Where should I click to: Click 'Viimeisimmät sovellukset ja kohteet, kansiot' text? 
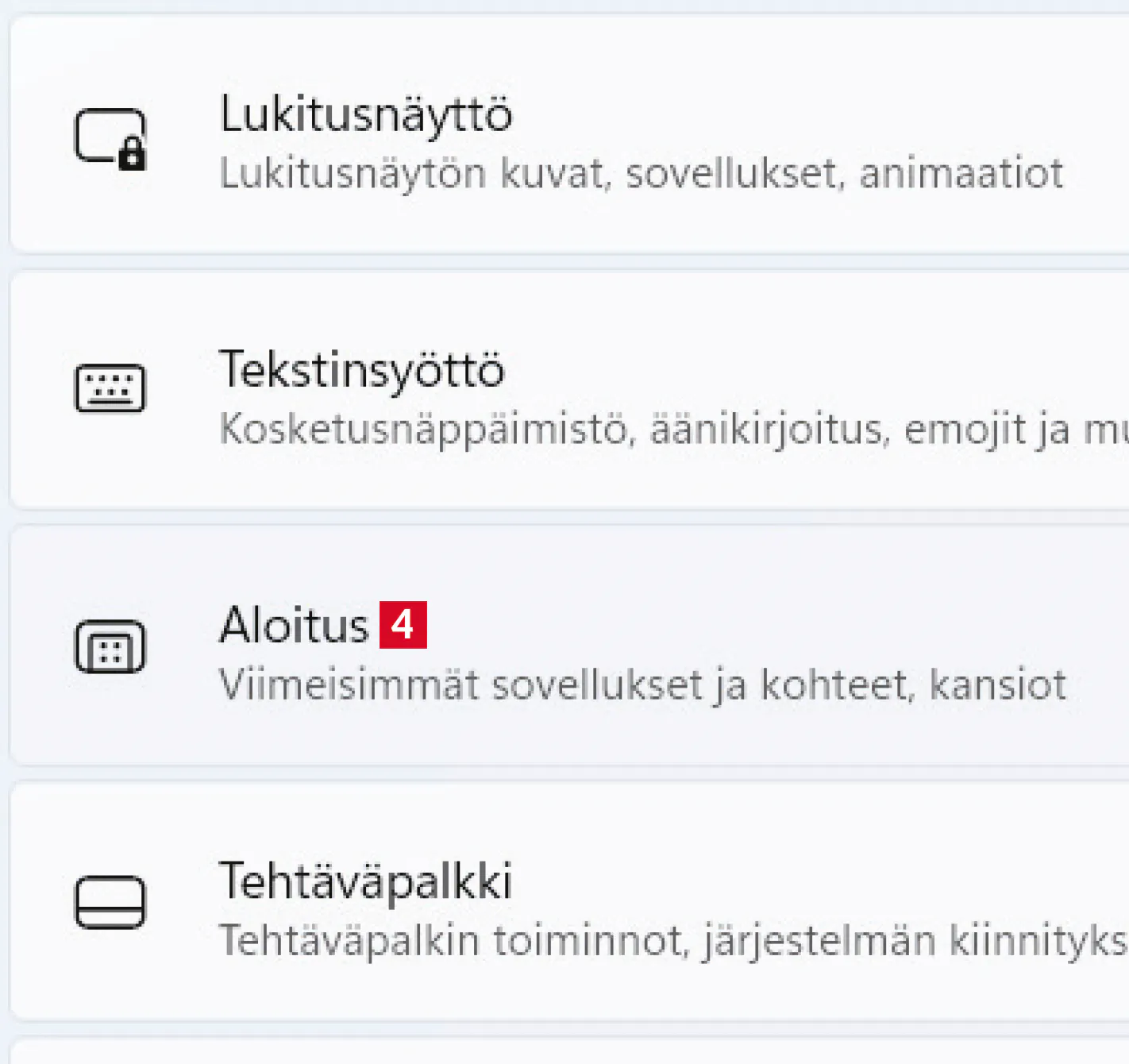pos(642,685)
